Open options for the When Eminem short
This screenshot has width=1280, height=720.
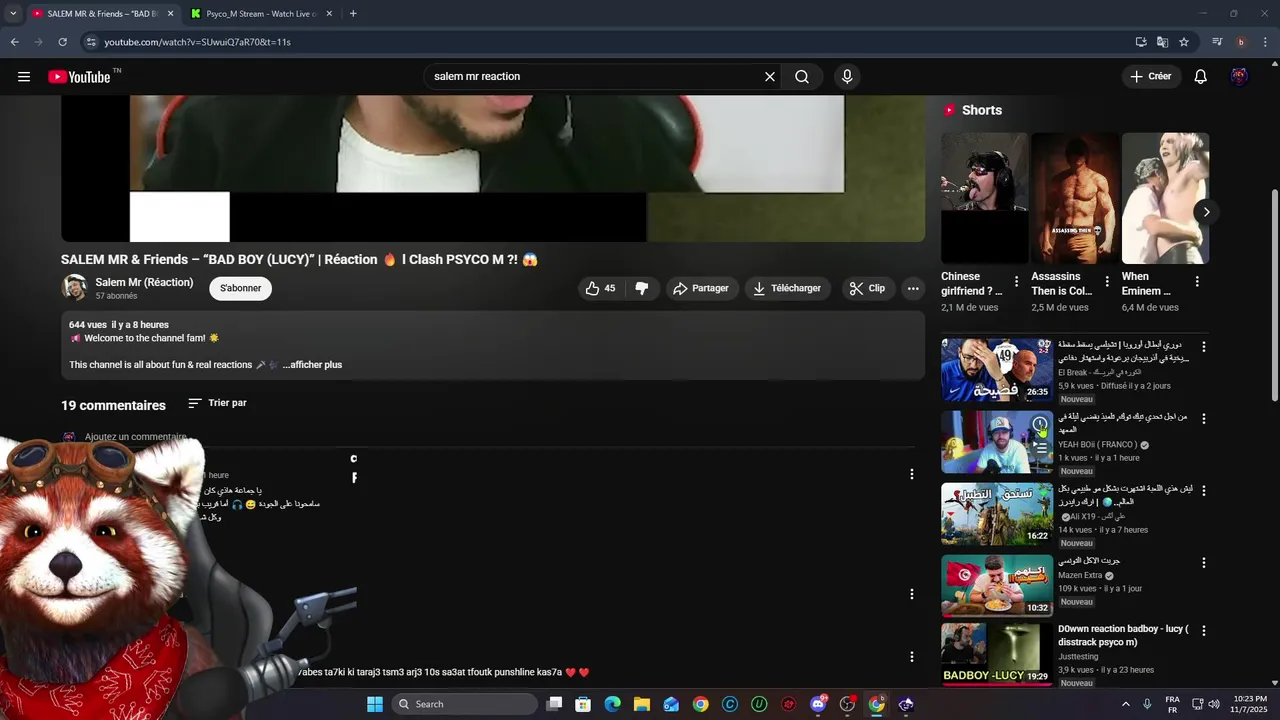click(1197, 282)
